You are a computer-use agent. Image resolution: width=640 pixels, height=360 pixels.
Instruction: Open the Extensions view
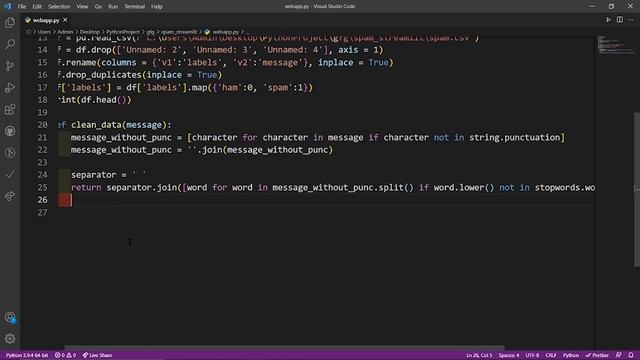point(10,109)
